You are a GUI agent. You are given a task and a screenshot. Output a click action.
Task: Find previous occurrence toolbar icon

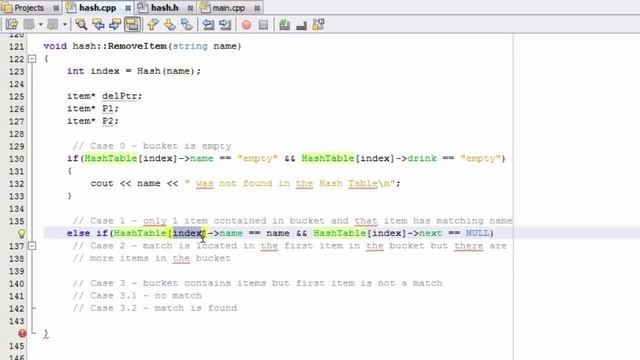coord(98,24)
